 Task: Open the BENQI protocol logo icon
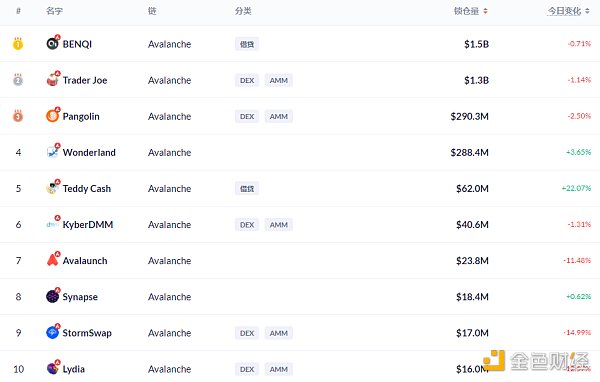click(52, 44)
